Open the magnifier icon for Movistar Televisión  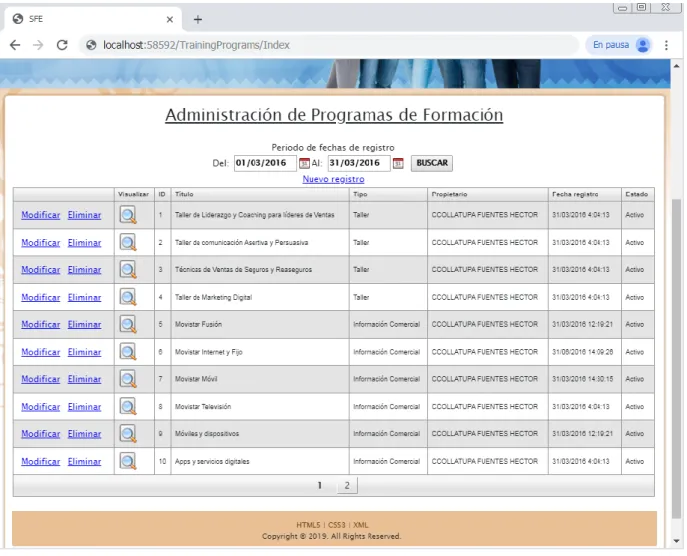[x=128, y=407]
